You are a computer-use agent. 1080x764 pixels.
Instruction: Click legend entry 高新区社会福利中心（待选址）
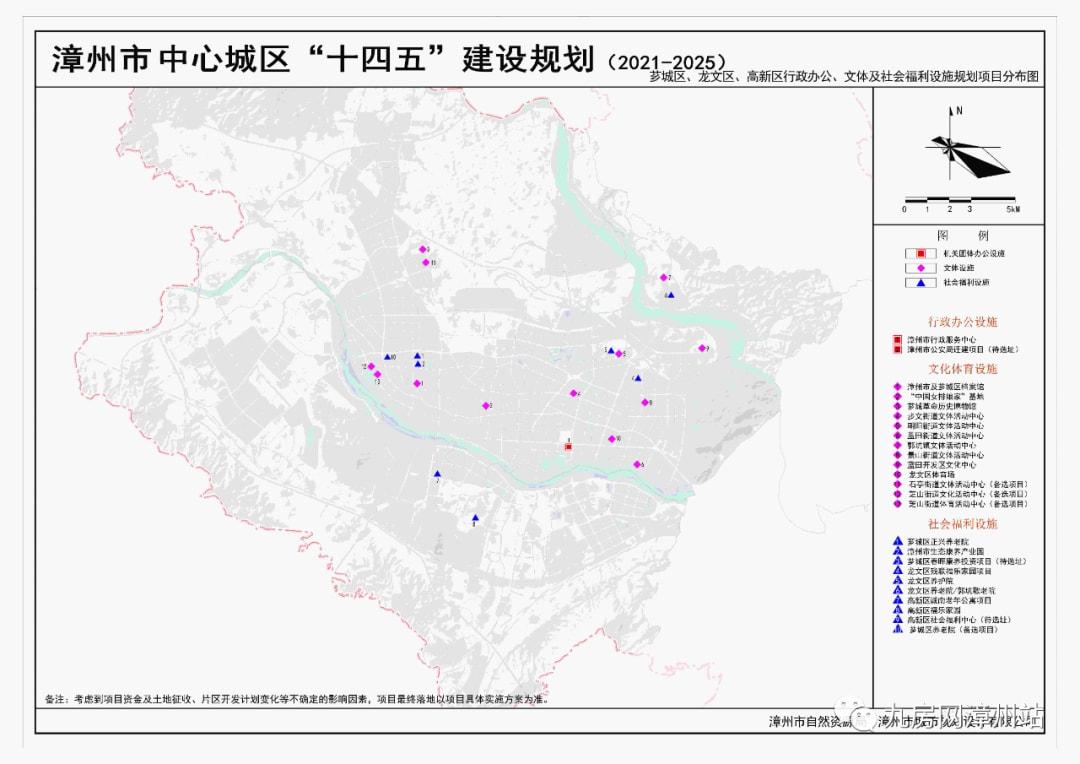(959, 620)
